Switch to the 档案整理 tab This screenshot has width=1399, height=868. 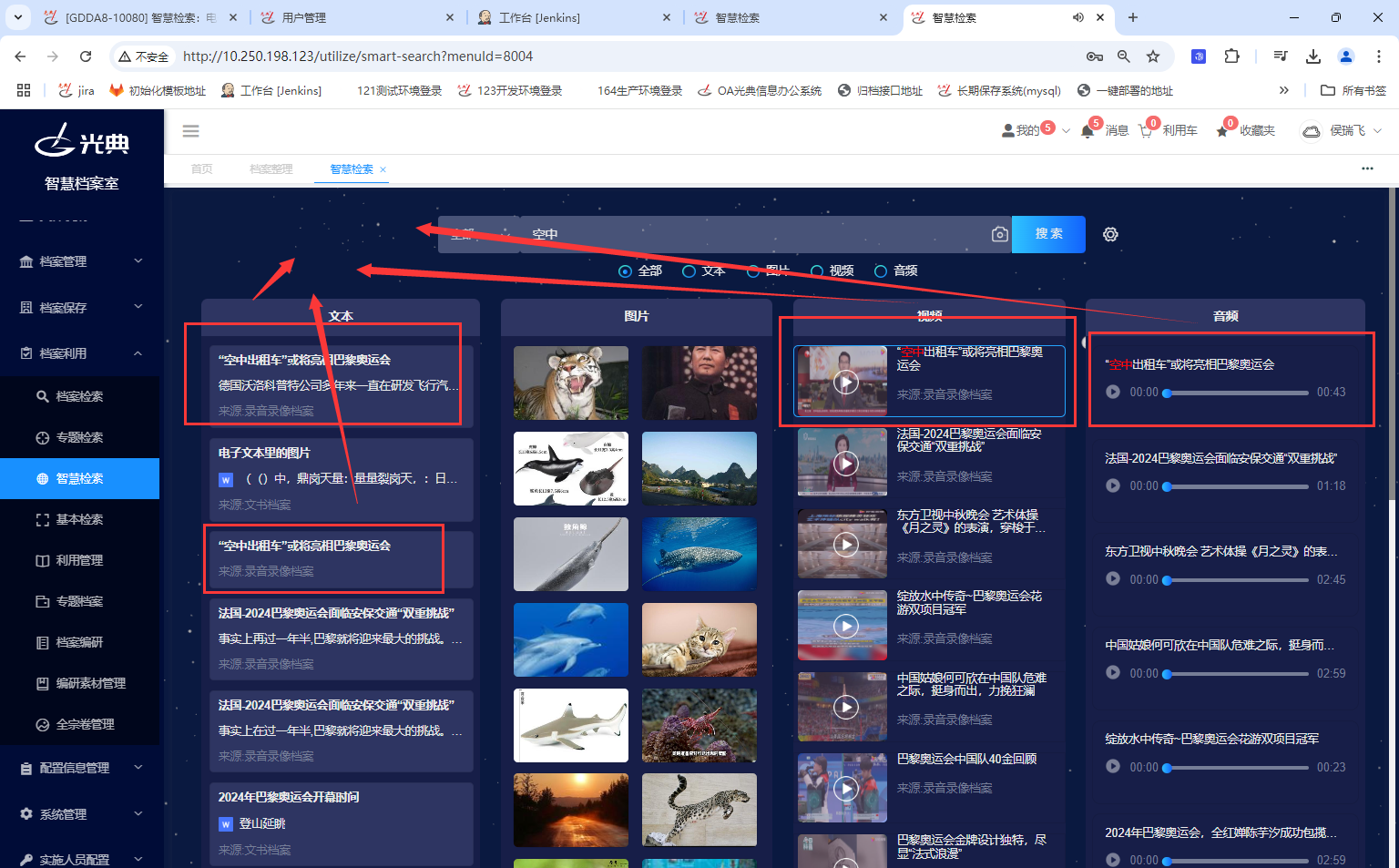[x=271, y=168]
